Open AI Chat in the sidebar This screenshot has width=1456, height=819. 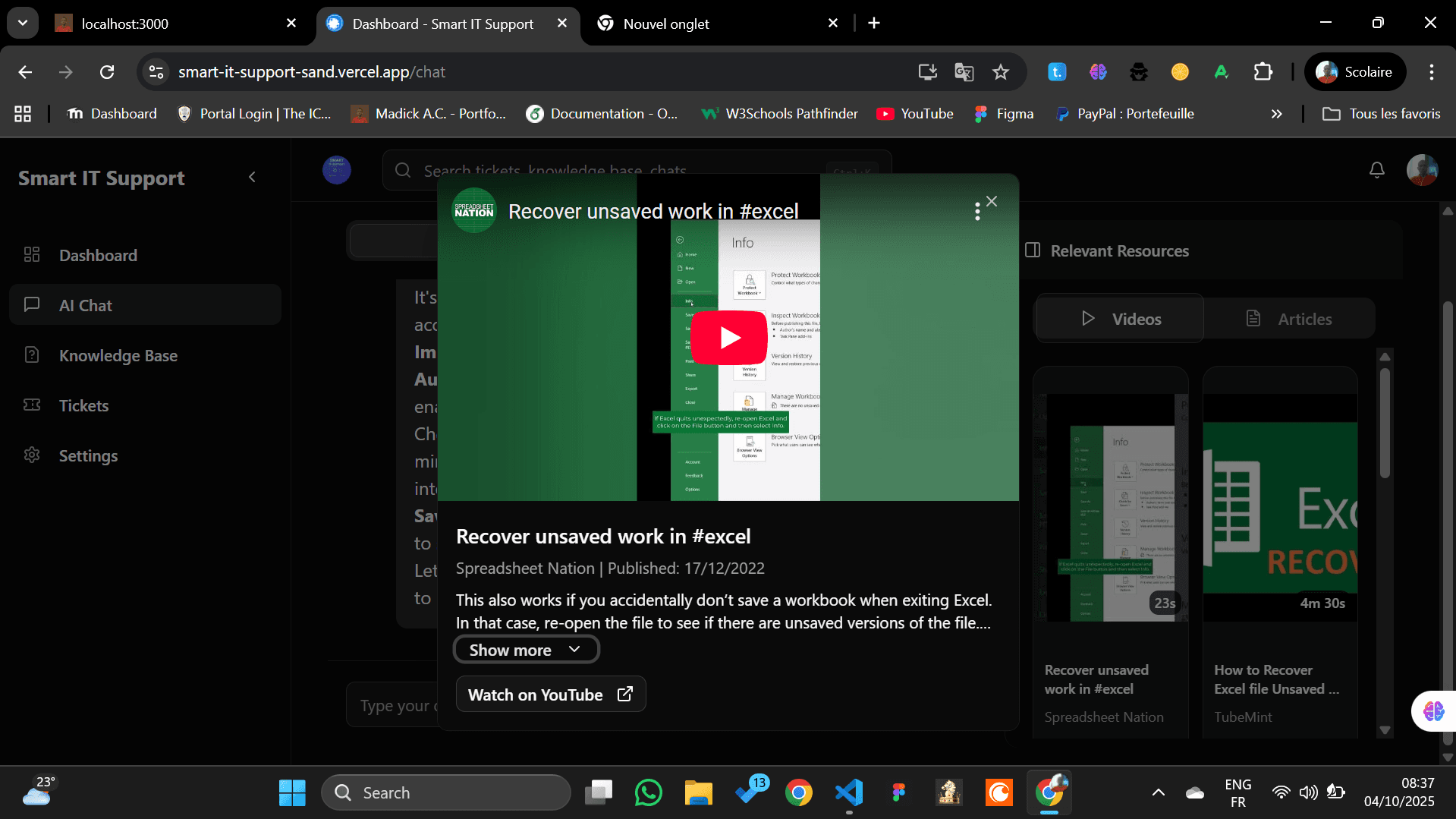tap(145, 305)
